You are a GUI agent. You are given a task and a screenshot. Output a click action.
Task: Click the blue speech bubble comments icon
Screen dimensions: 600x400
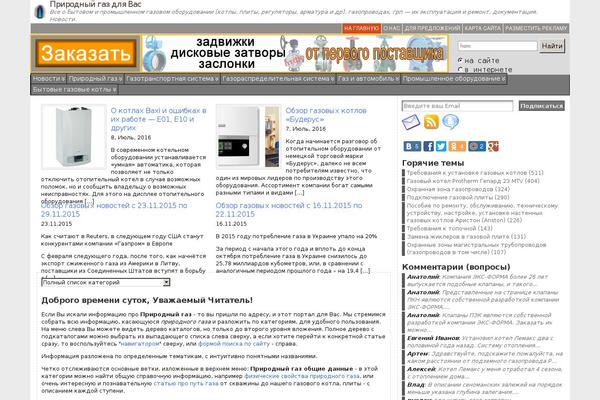pyautogui.click(x=450, y=122)
